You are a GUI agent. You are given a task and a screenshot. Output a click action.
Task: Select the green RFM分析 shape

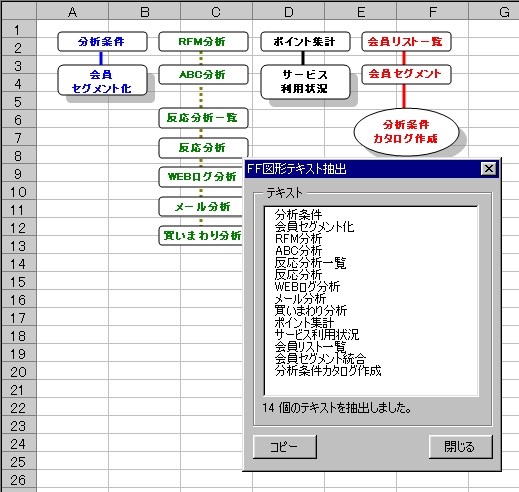(203, 42)
